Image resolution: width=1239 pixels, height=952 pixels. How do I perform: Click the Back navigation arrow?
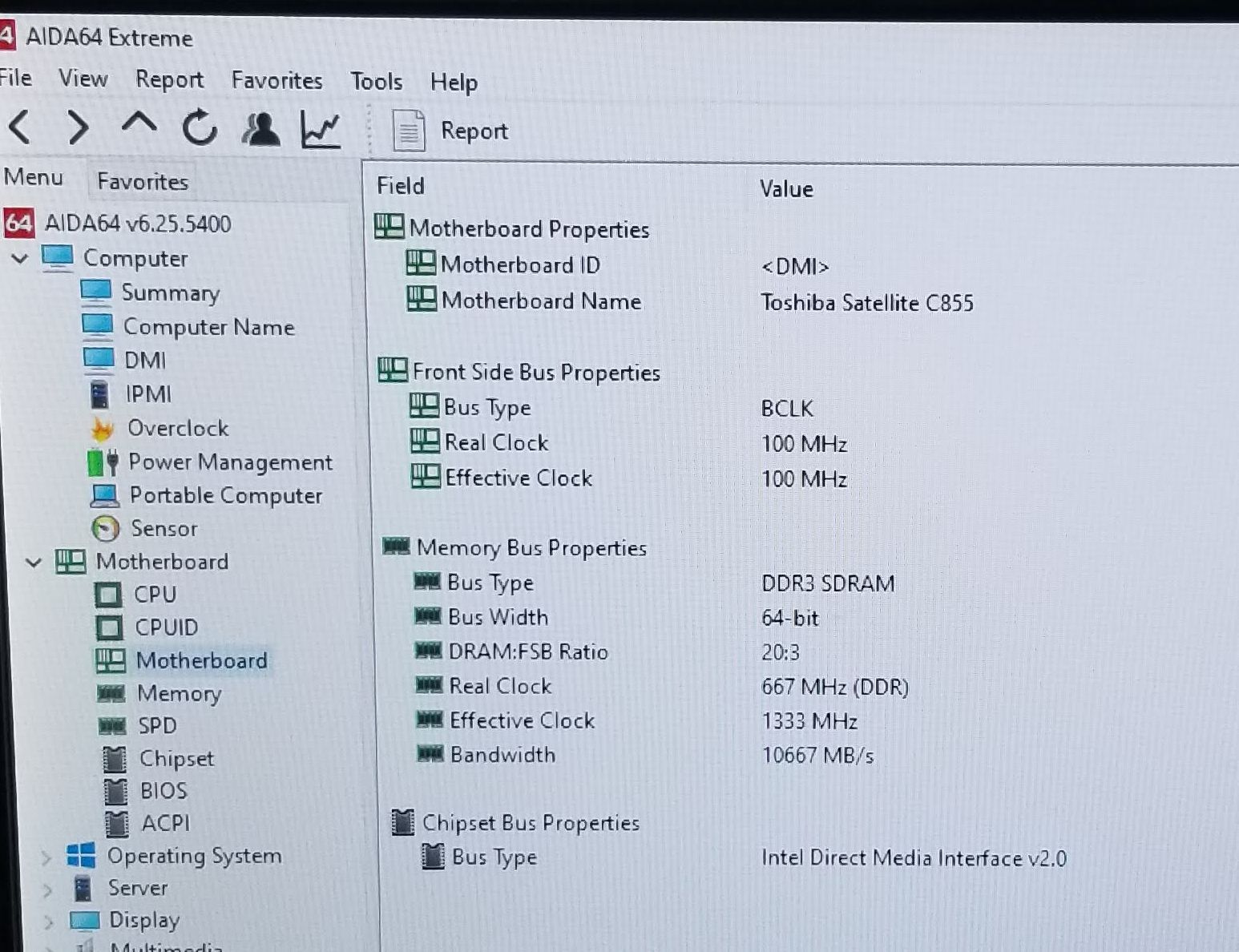tap(21, 127)
